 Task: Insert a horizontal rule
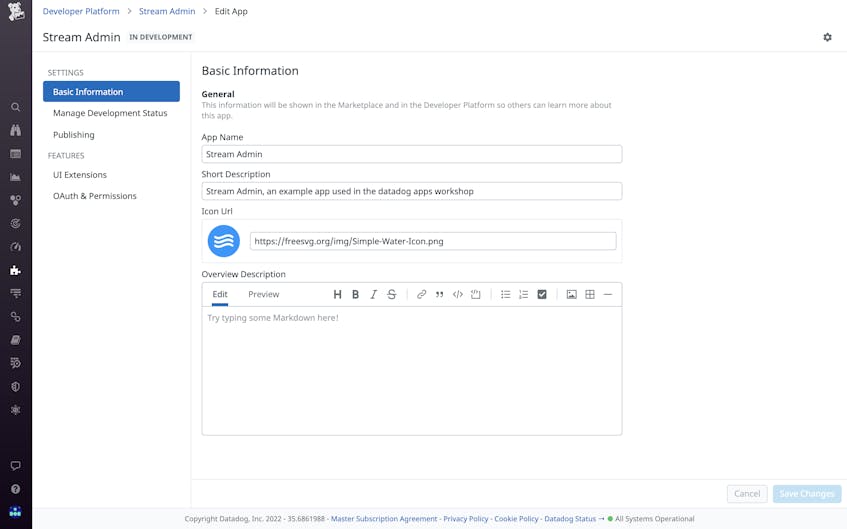[x=608, y=294]
